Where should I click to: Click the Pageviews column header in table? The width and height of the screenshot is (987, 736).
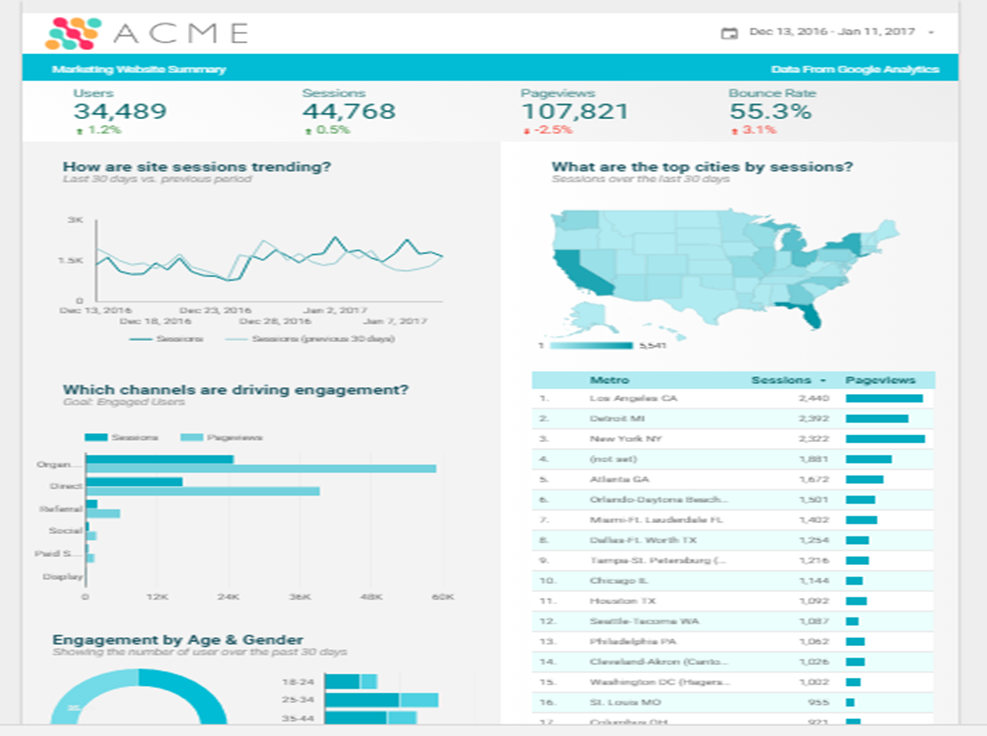[880, 380]
